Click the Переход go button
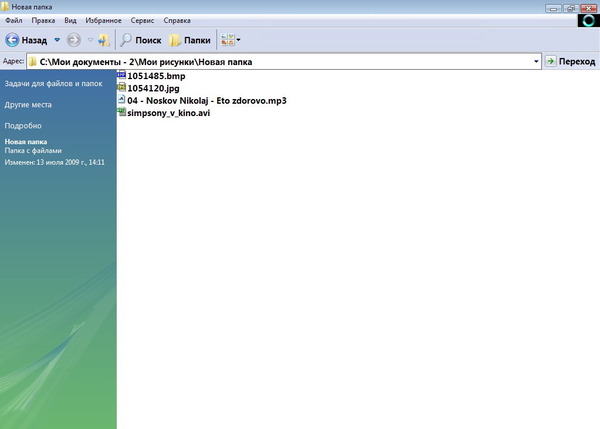Image resolution: width=600 pixels, height=429 pixels. [570, 61]
